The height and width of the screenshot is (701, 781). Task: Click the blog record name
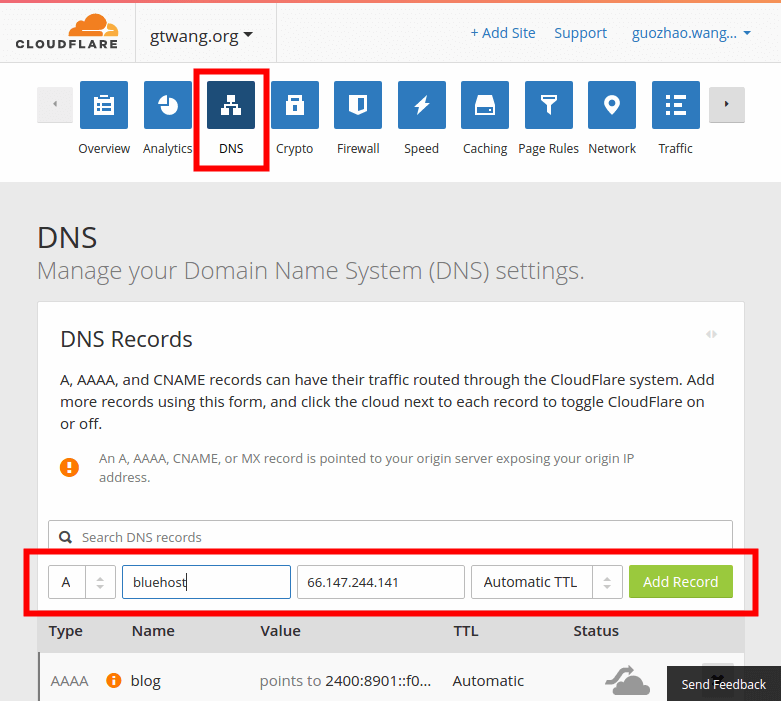(x=145, y=681)
